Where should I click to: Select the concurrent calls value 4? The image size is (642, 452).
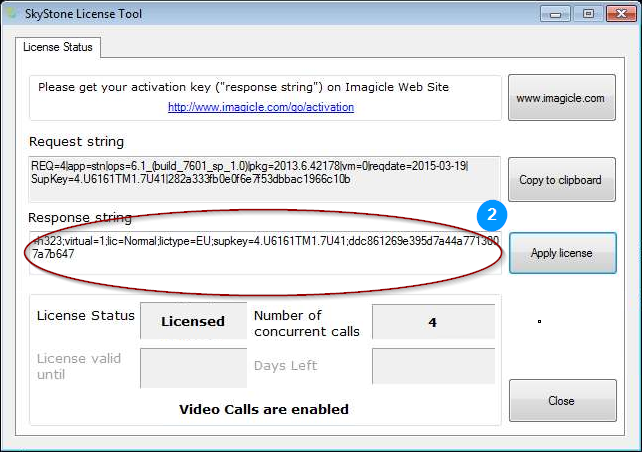[x=433, y=322]
